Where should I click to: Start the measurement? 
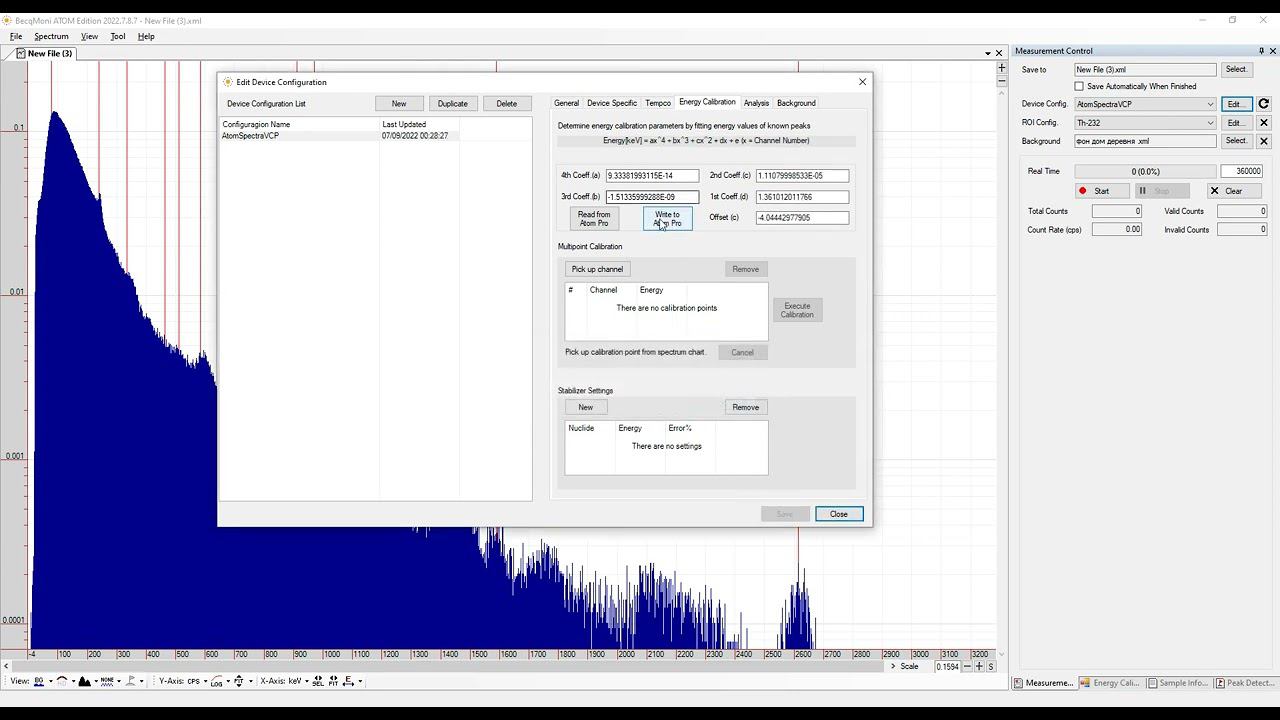pyautogui.click(x=1100, y=191)
